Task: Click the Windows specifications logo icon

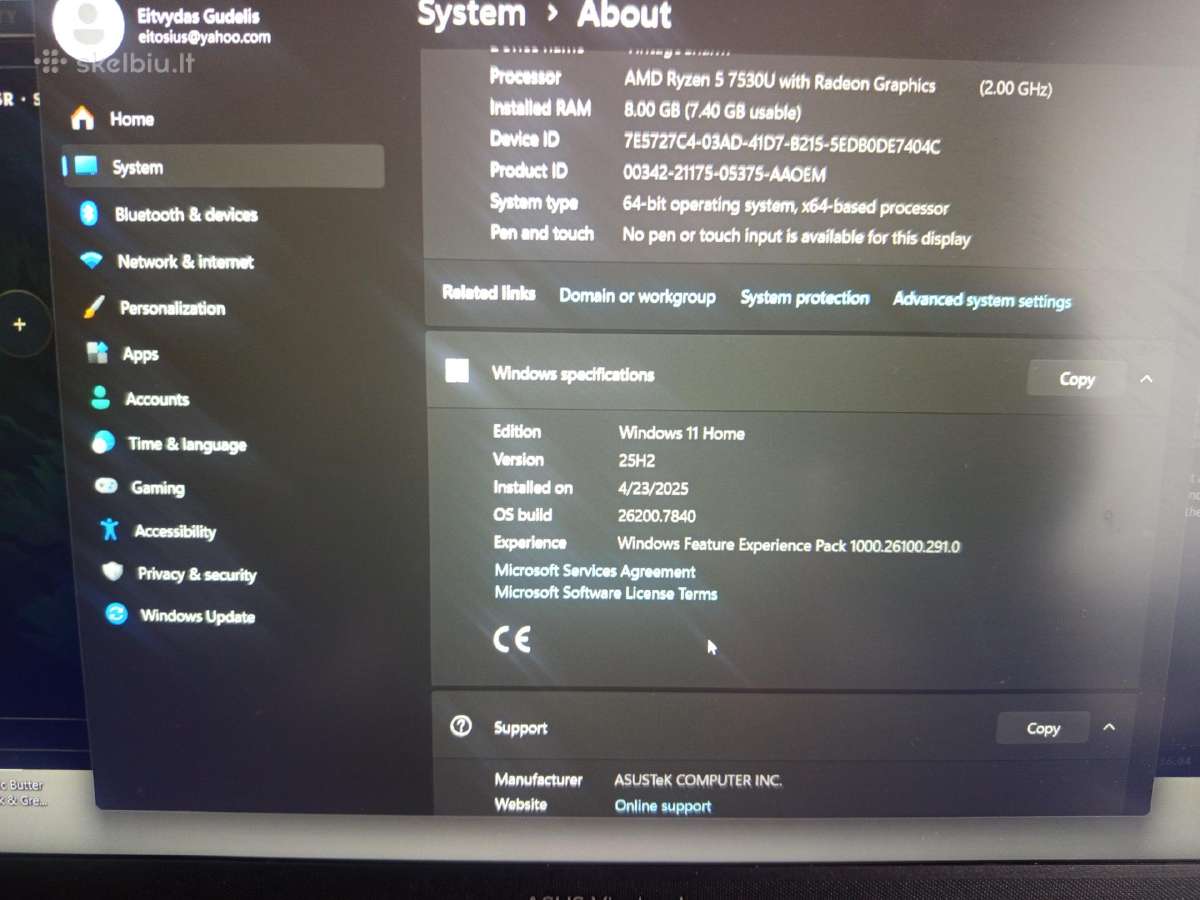Action: pyautogui.click(x=457, y=371)
